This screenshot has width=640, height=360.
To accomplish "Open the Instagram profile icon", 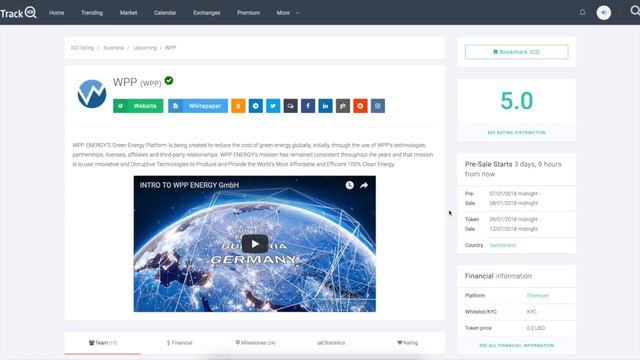I will click(378, 106).
